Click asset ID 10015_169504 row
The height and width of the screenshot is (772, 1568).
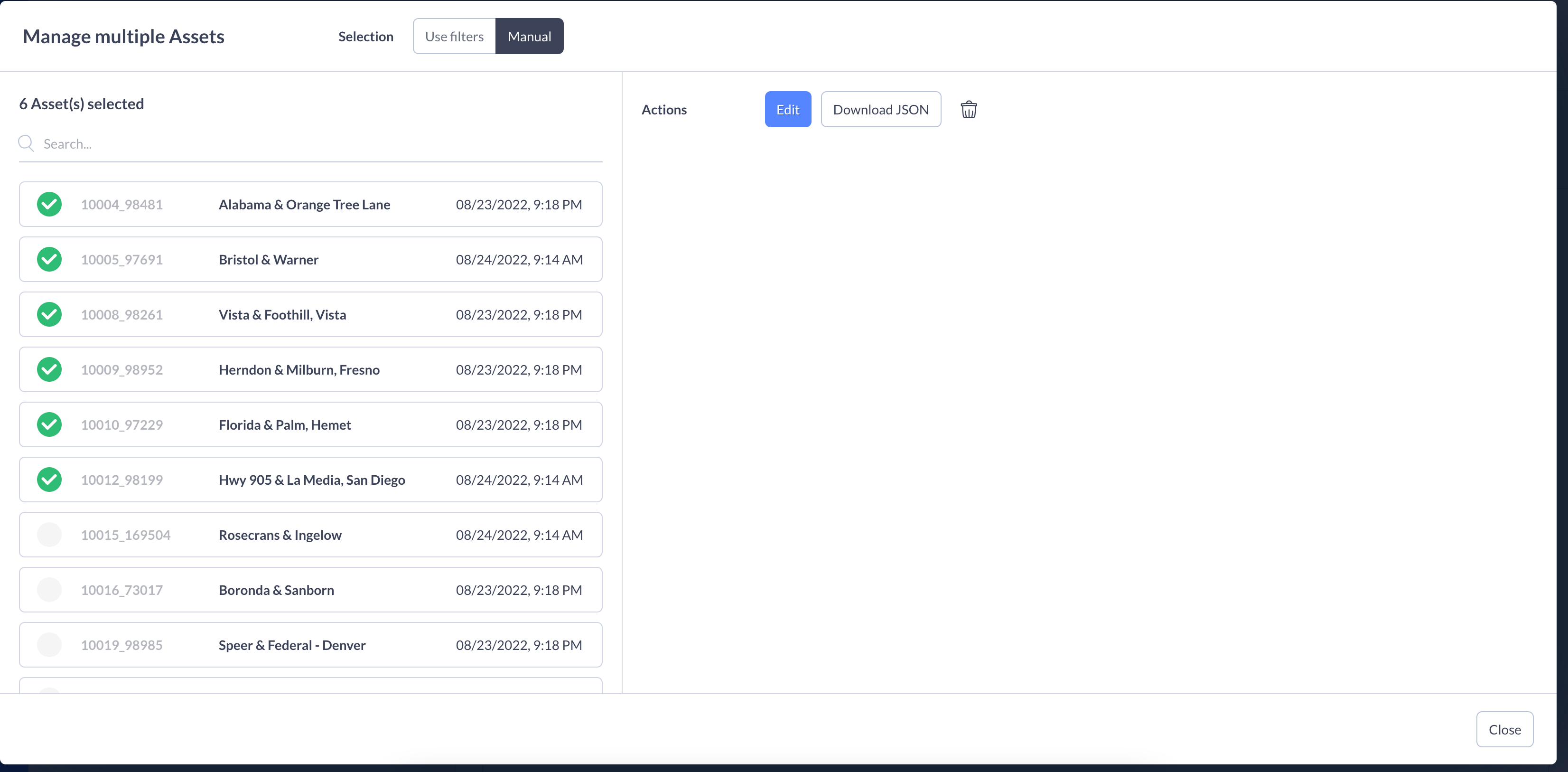[125, 535]
